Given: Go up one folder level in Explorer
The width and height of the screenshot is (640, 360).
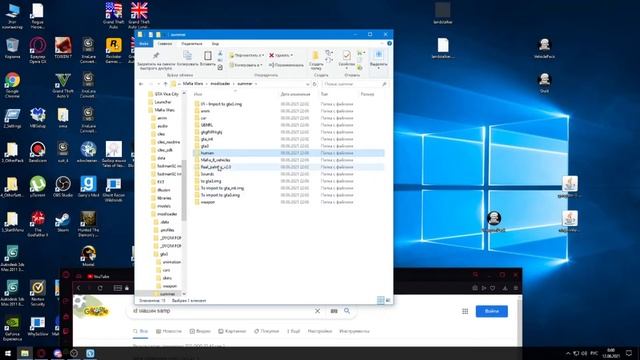Looking at the screenshot, I should pos(165,84).
